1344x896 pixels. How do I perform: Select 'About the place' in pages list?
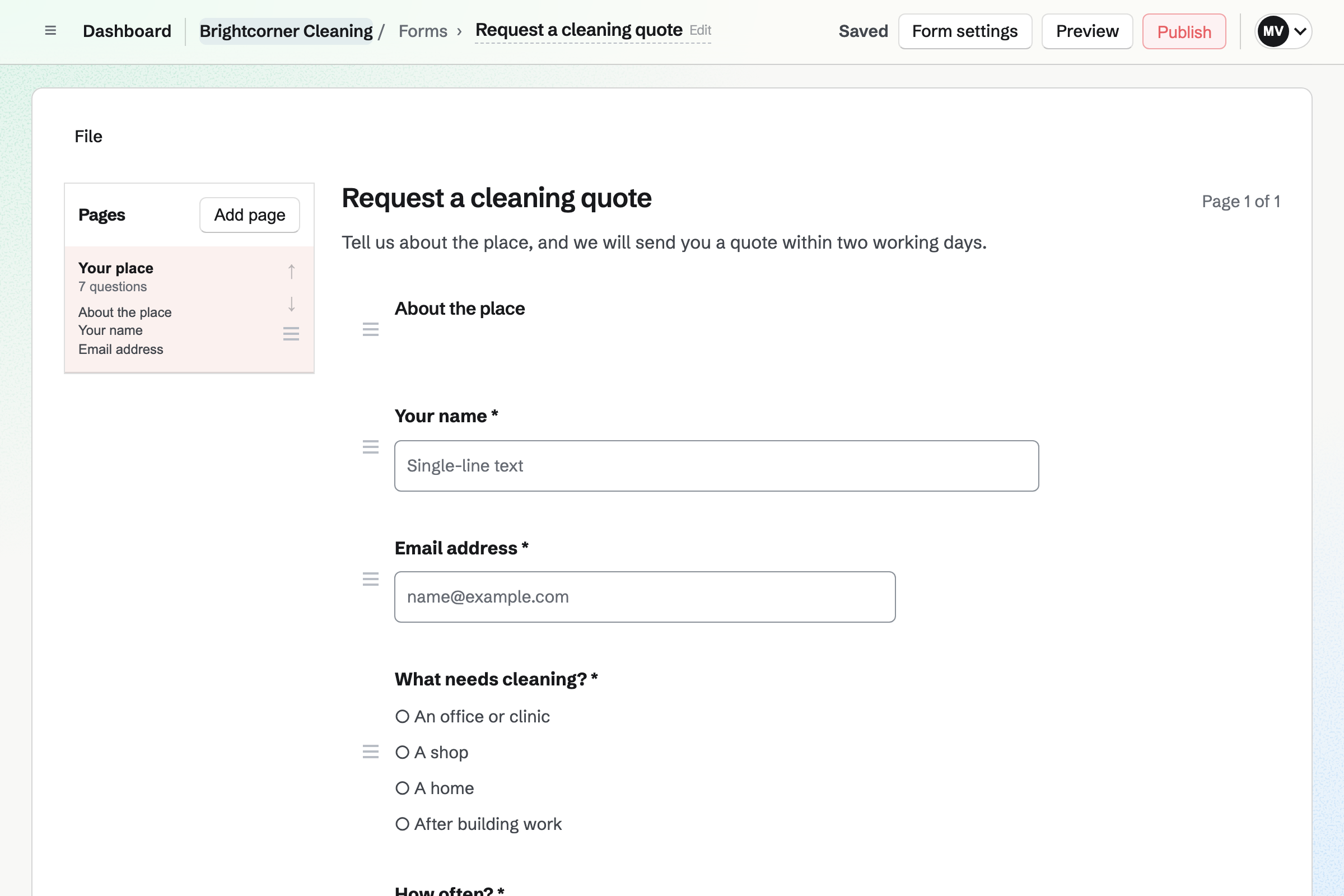[125, 312]
